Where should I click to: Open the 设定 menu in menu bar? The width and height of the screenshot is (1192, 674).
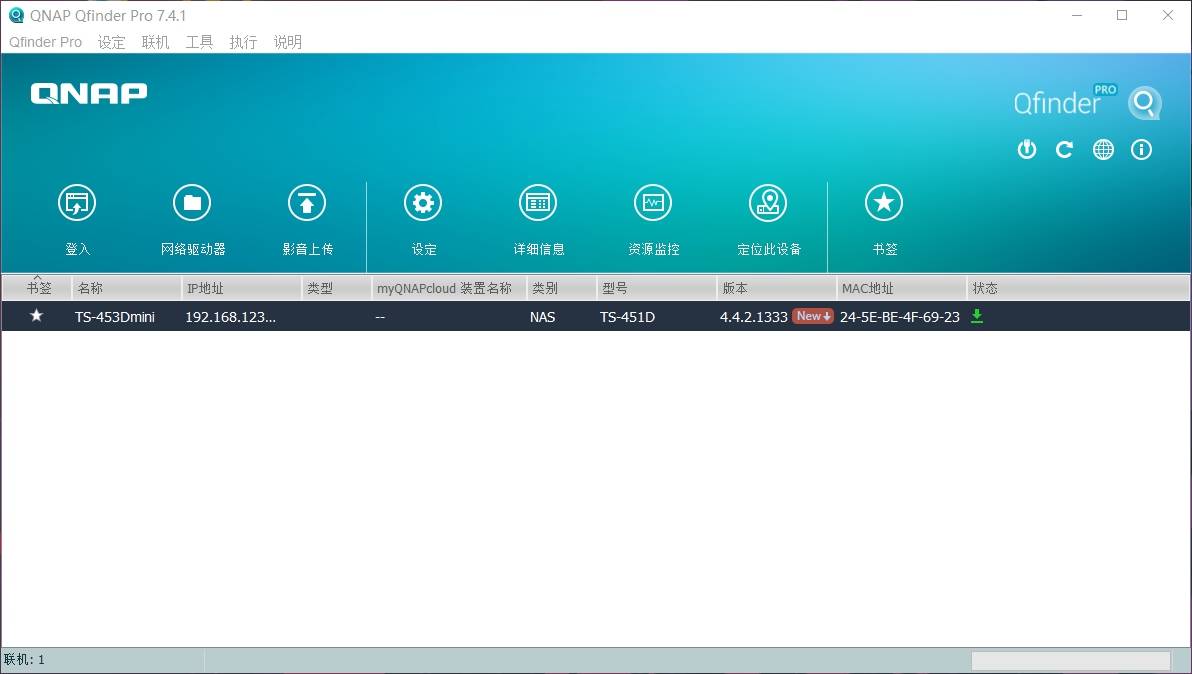tap(111, 42)
